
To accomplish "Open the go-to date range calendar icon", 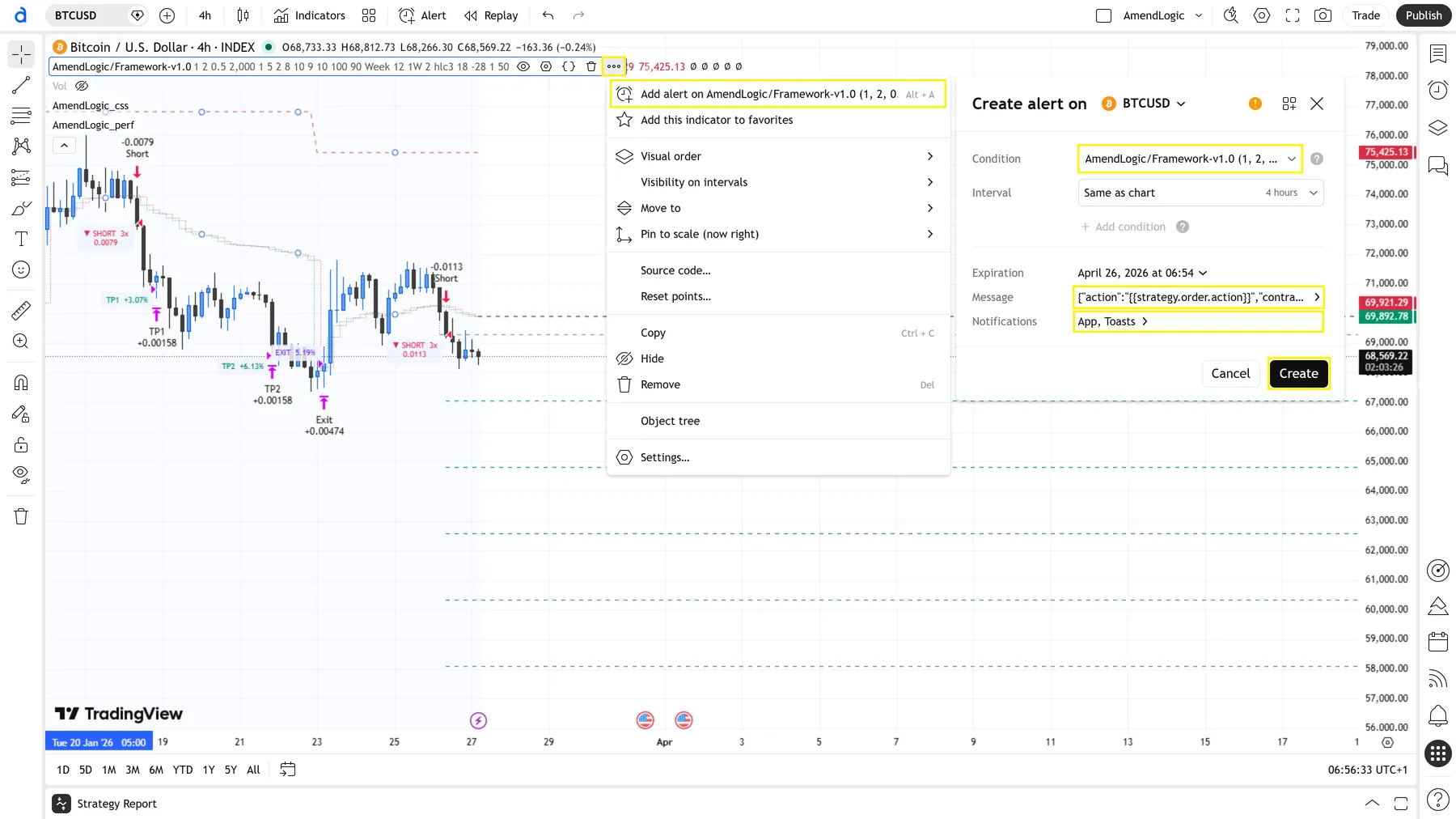I will [x=287, y=770].
